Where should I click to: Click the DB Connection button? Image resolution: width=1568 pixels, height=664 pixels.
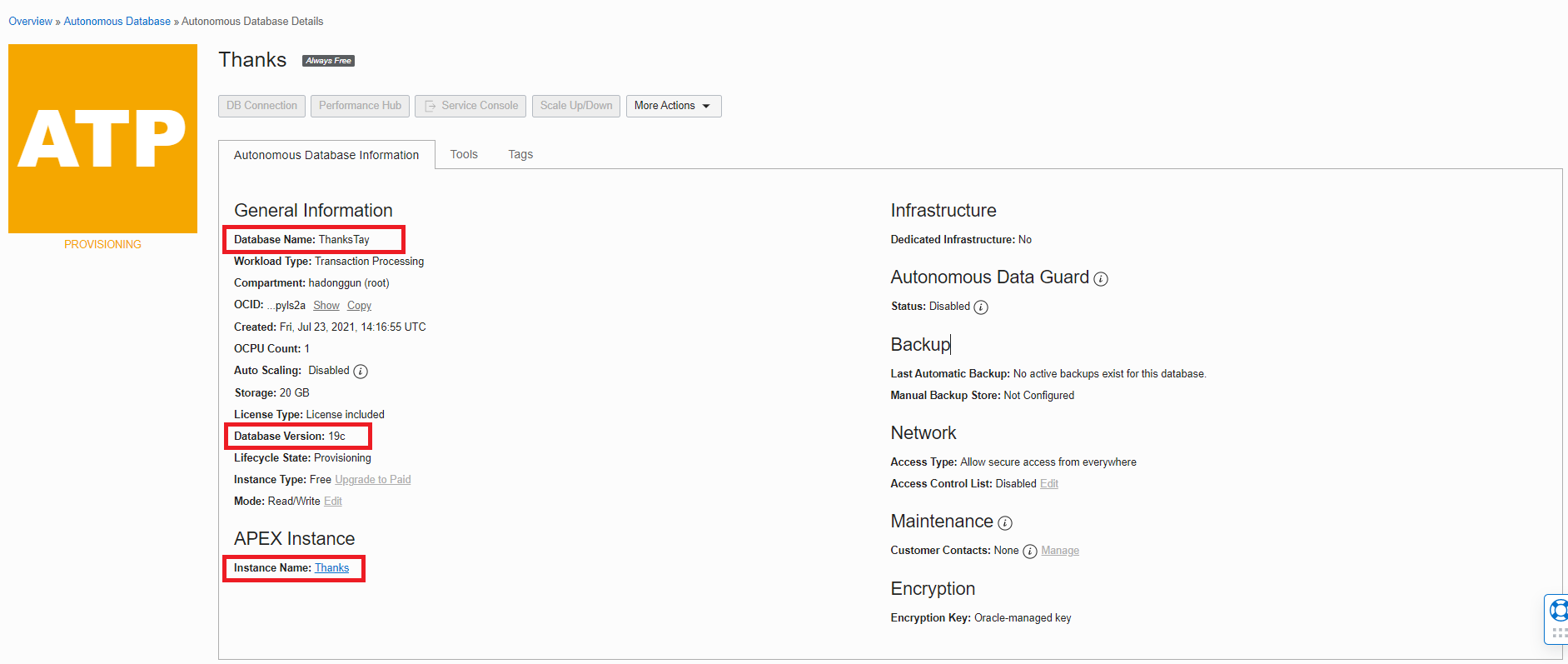point(261,106)
